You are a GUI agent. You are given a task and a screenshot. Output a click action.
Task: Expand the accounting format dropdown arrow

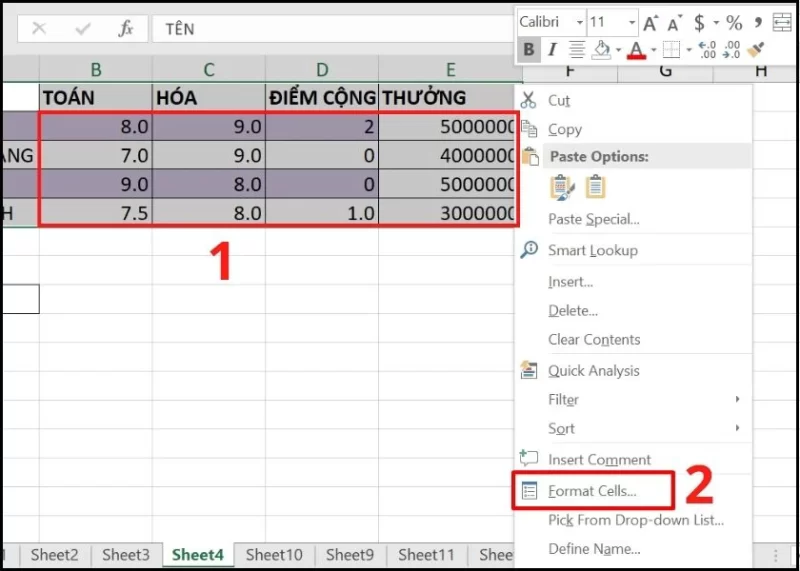tap(716, 22)
